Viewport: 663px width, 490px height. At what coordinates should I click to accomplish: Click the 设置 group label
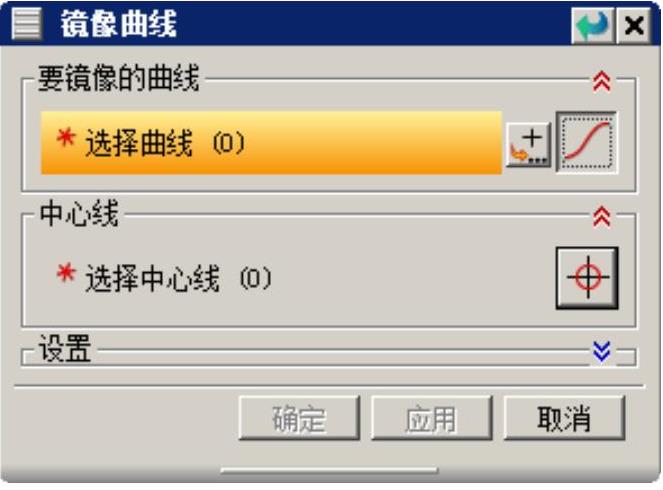65,348
